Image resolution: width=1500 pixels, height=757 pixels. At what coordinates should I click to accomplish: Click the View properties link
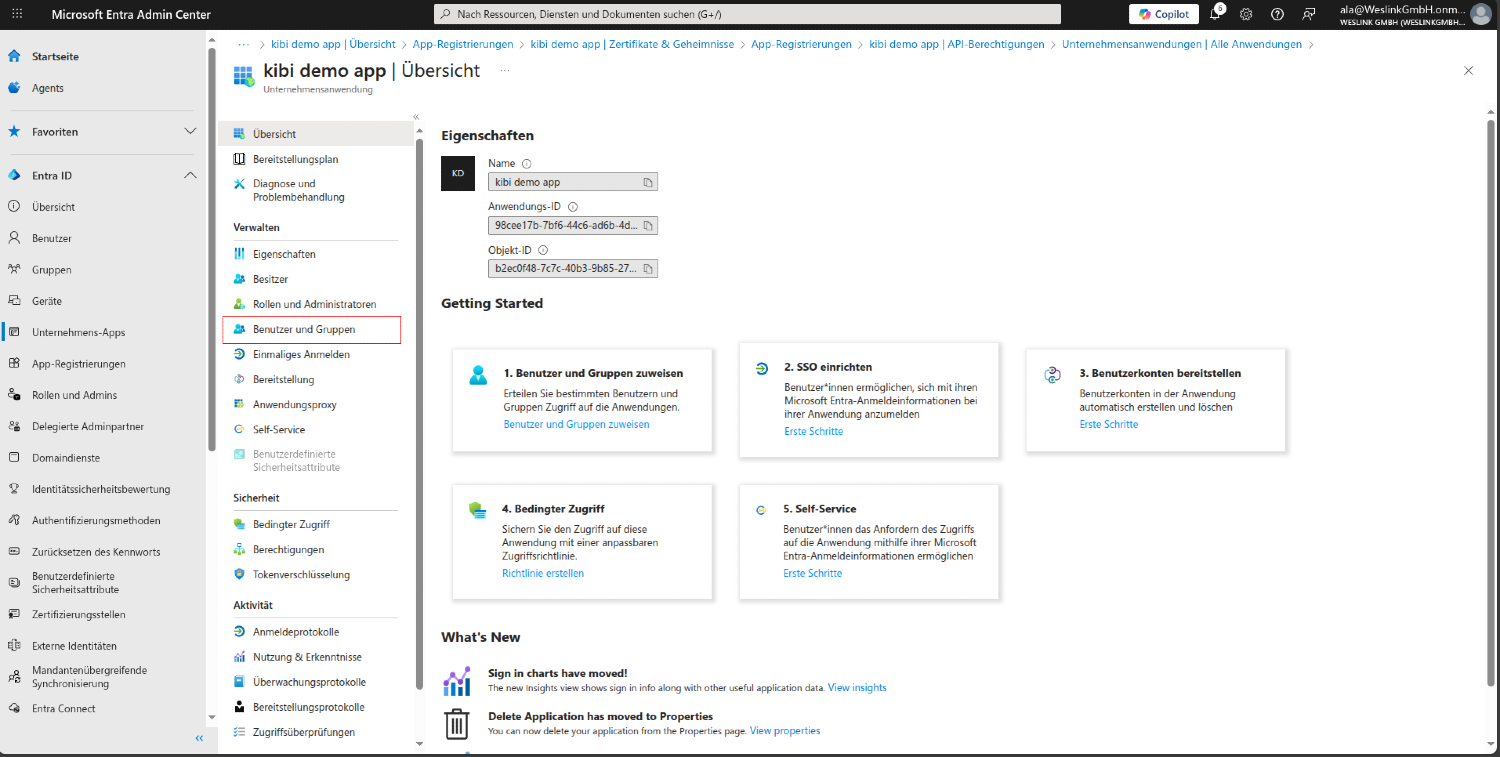(x=785, y=731)
